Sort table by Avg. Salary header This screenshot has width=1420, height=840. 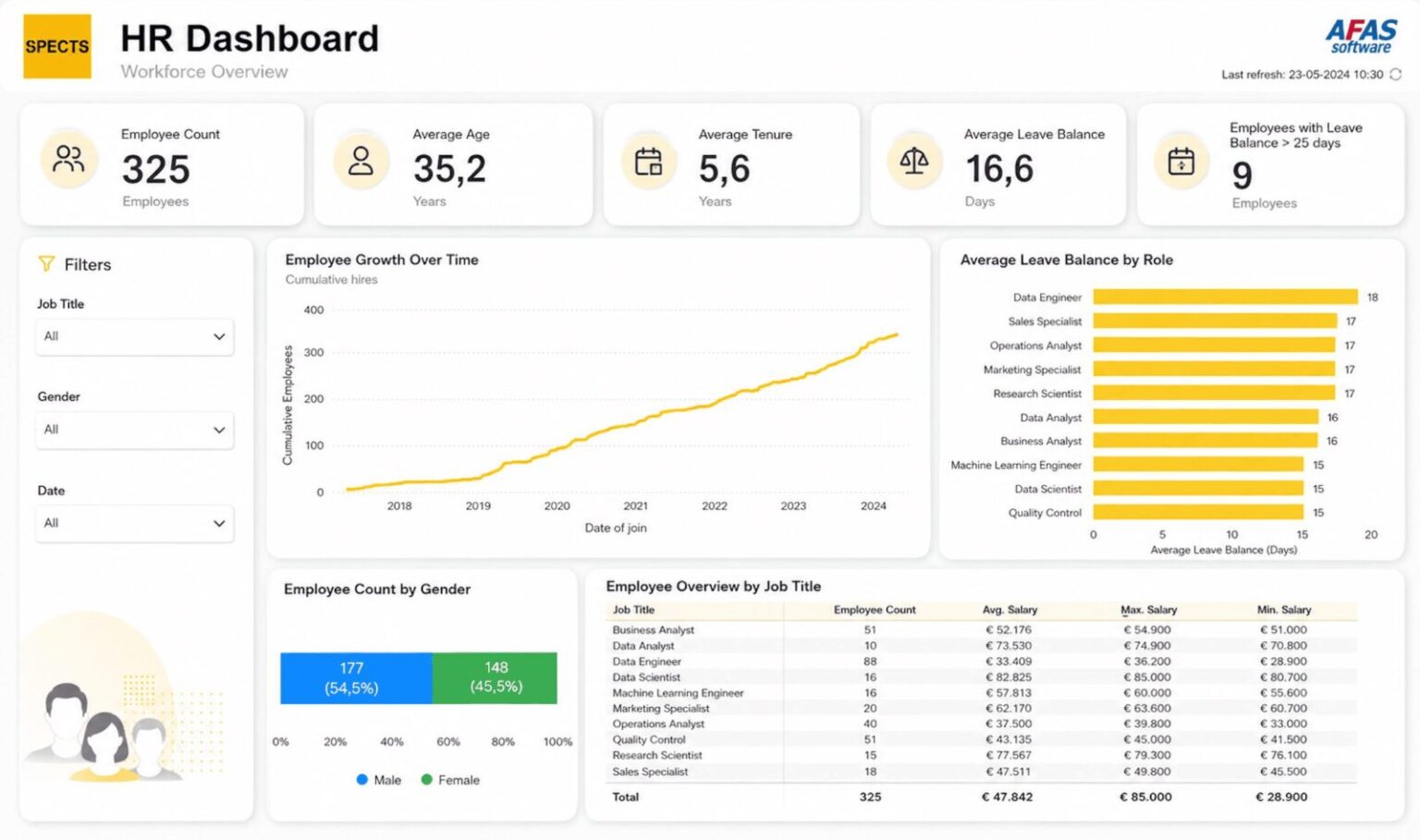pyautogui.click(x=1010, y=610)
